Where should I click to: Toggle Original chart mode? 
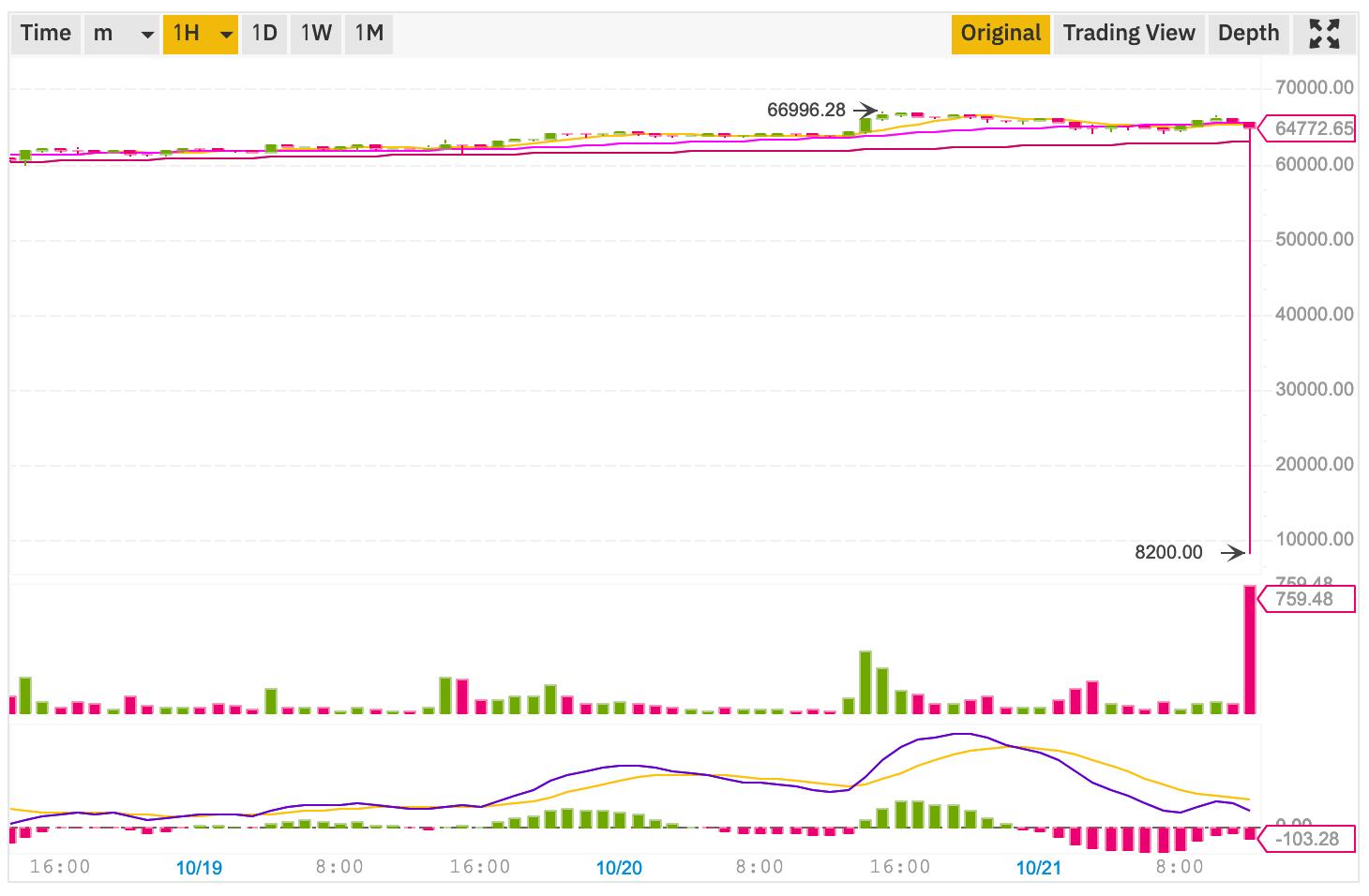click(1000, 33)
